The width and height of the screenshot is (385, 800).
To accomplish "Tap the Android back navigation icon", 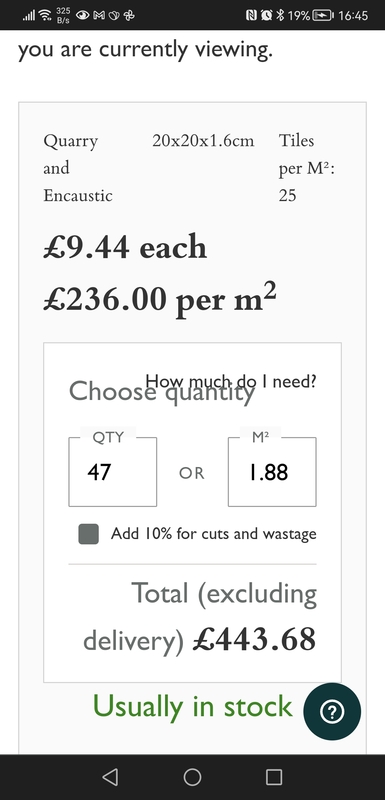I will click(110, 777).
